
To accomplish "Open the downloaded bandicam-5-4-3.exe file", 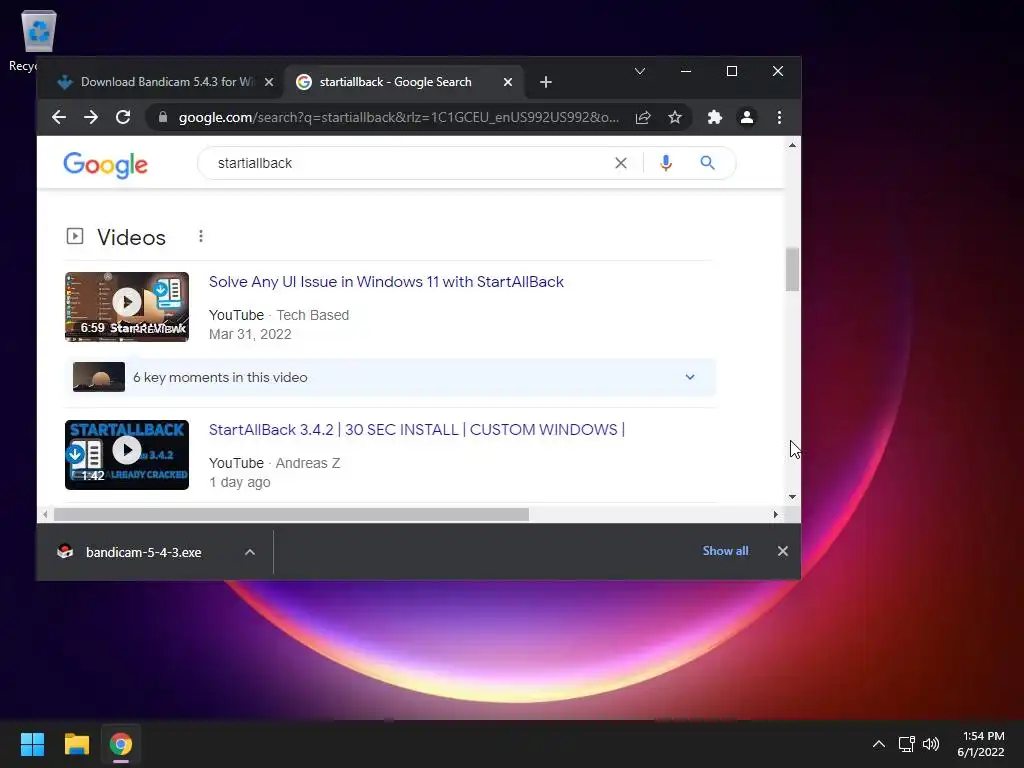I will point(144,552).
